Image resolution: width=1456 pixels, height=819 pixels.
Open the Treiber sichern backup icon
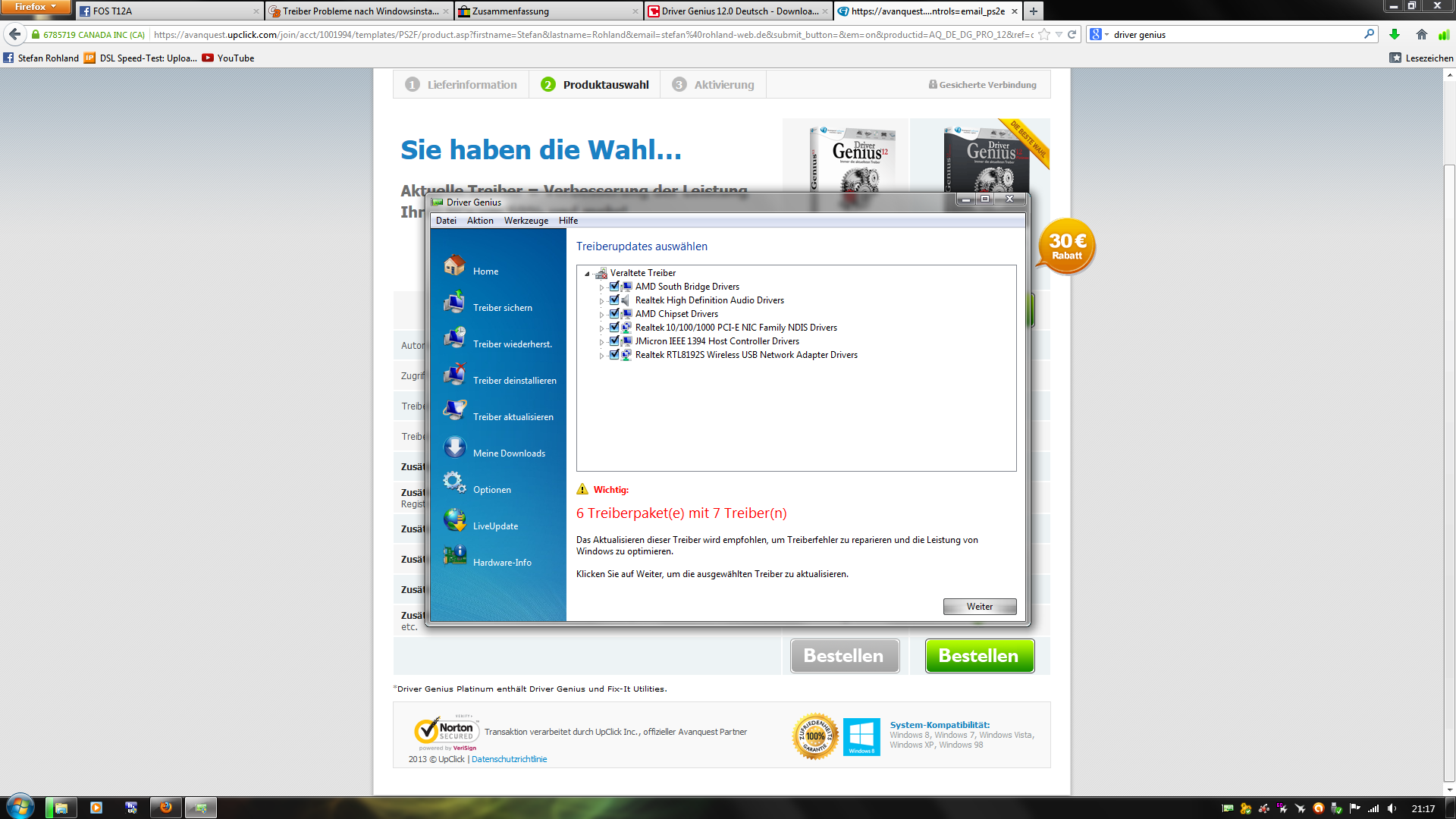(x=454, y=302)
